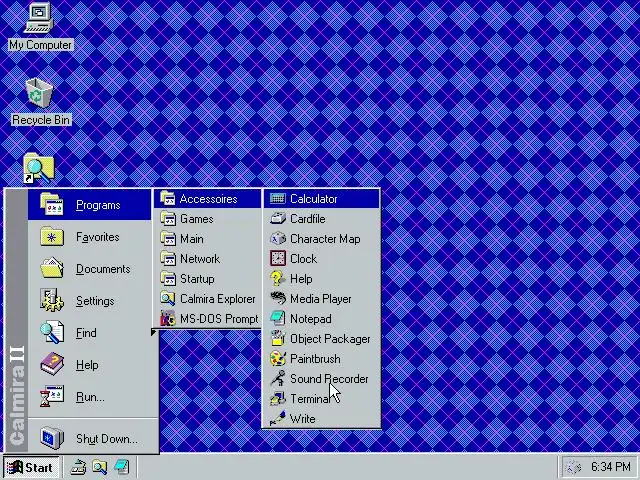Click the Write pen icon
The image size is (640, 480).
pos(278,419)
